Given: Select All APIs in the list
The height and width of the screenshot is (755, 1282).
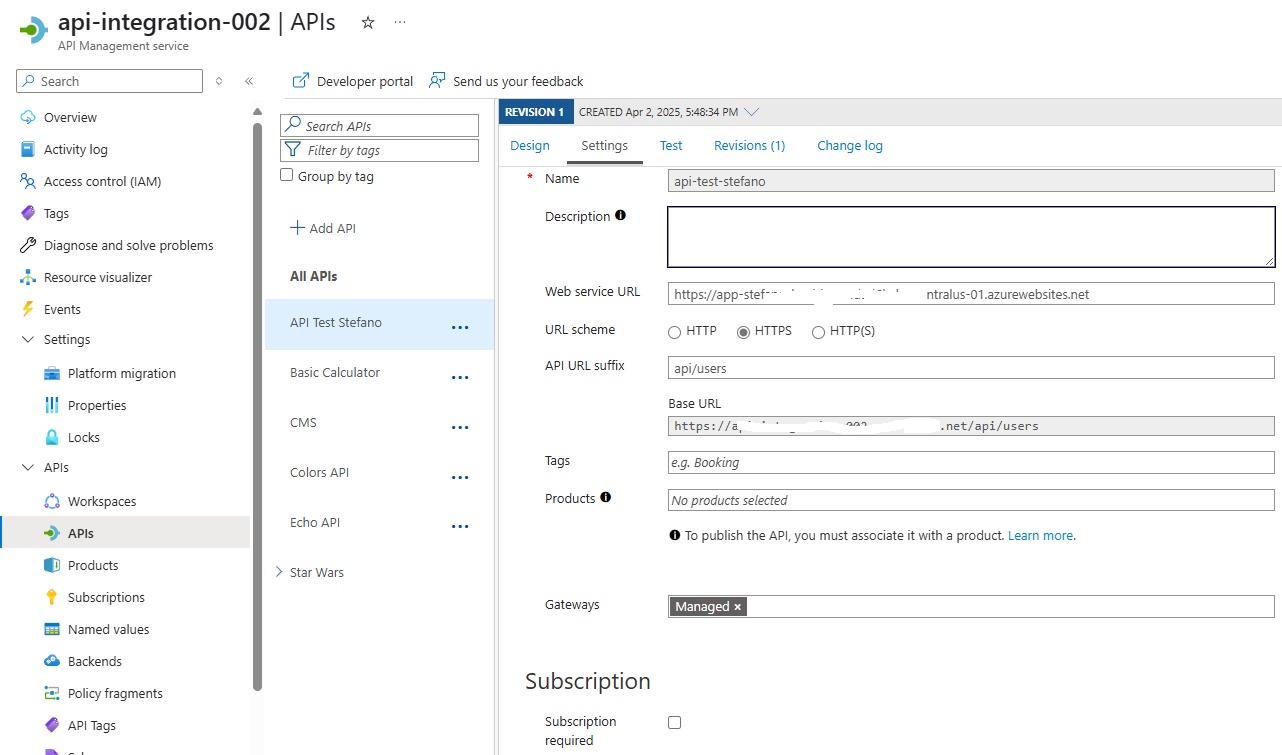Looking at the screenshot, I should pos(314,276).
